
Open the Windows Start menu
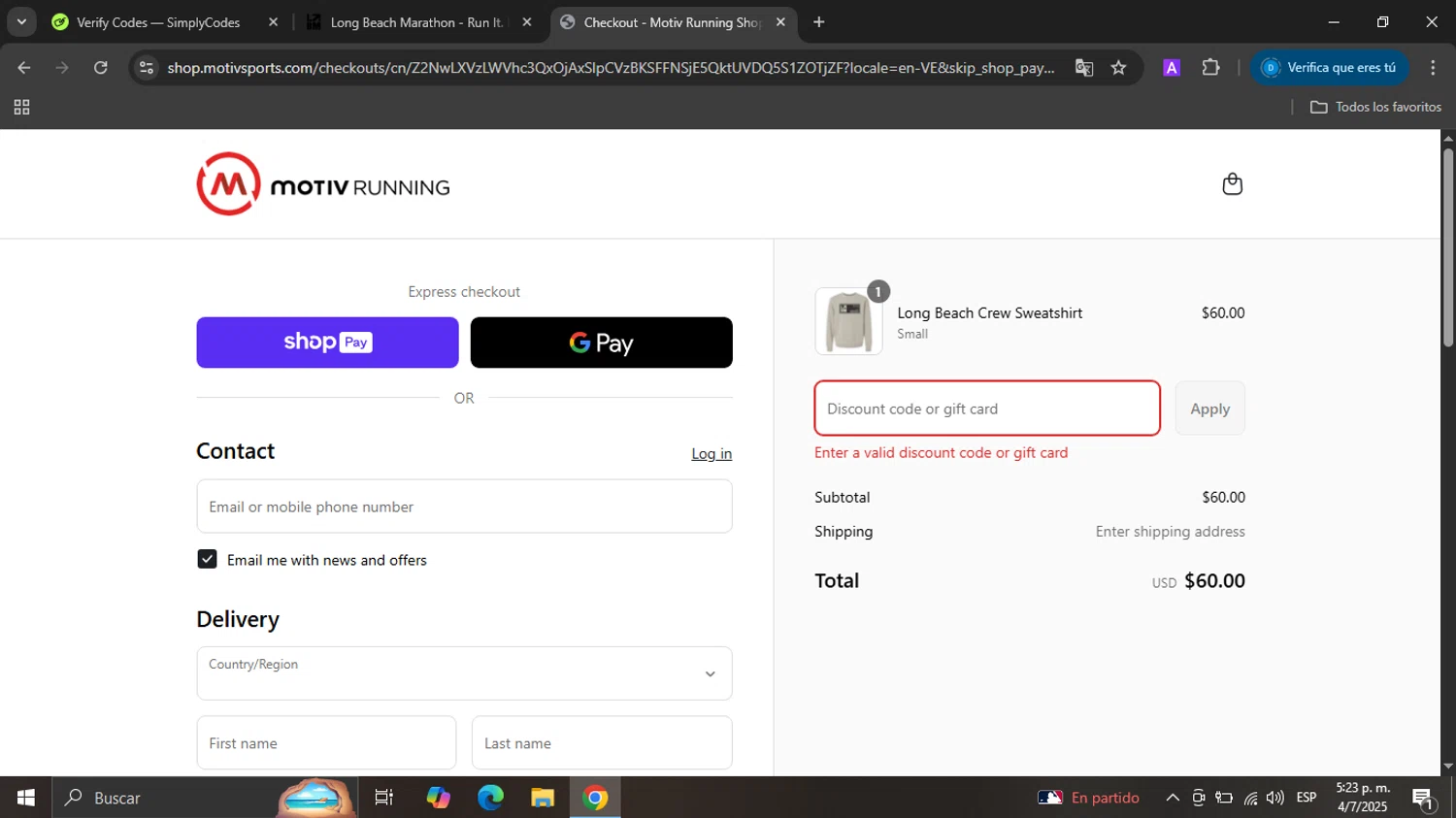(x=26, y=798)
